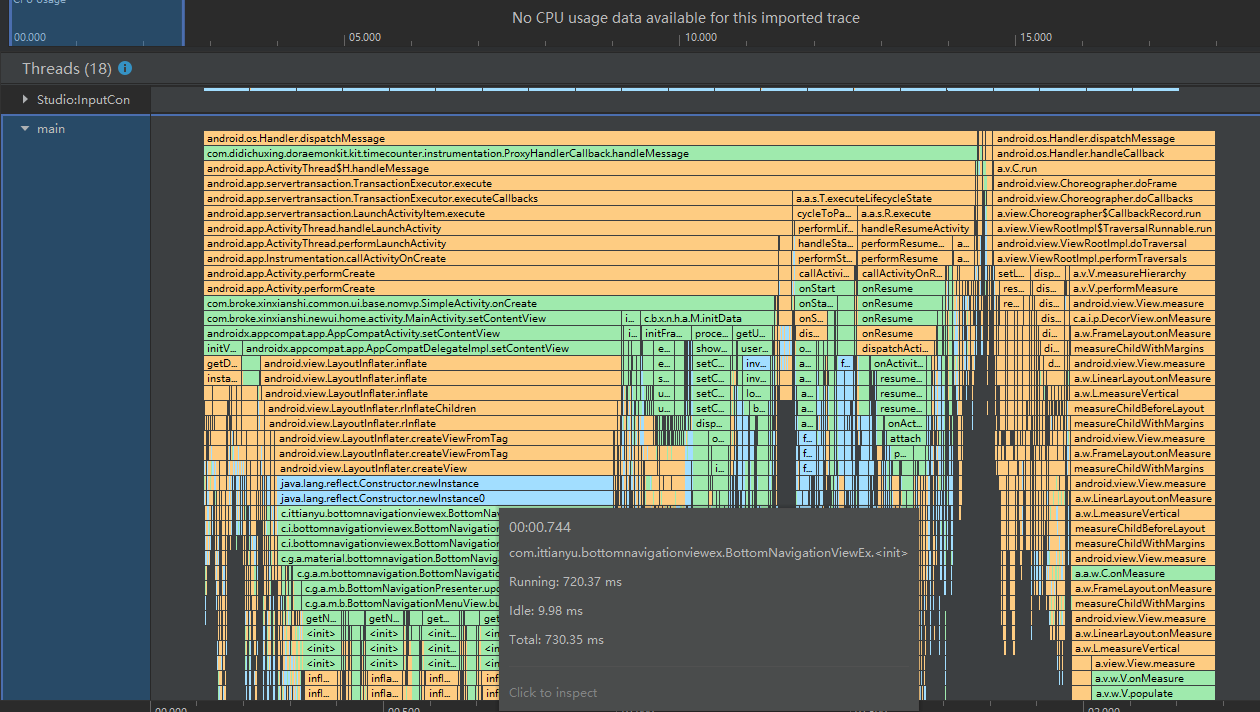Screen dimensions: 1260x712
Task: Expand the Studio:InputCon thread row
Action: [26, 100]
